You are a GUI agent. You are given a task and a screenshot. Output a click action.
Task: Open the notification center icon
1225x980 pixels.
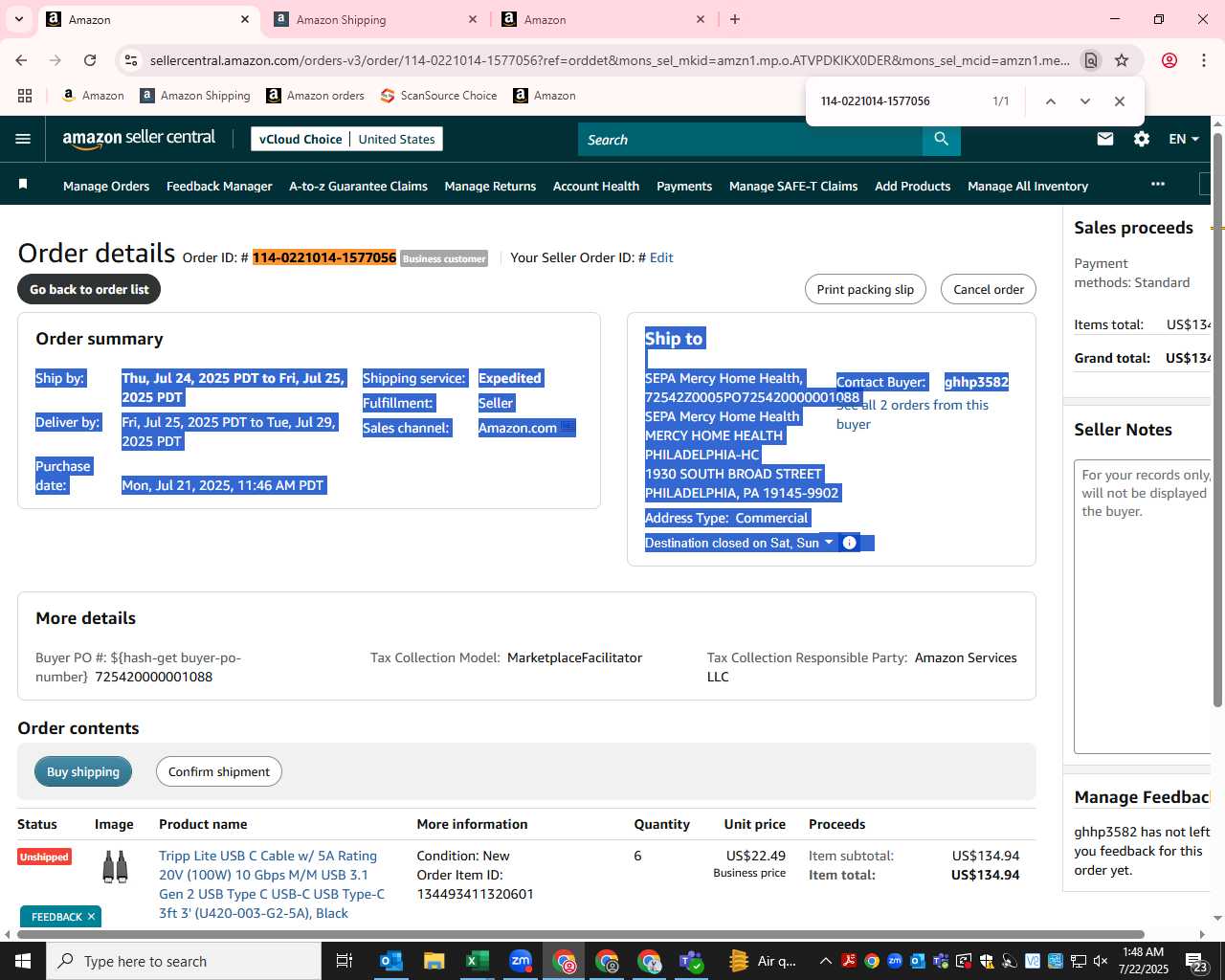[1197, 961]
